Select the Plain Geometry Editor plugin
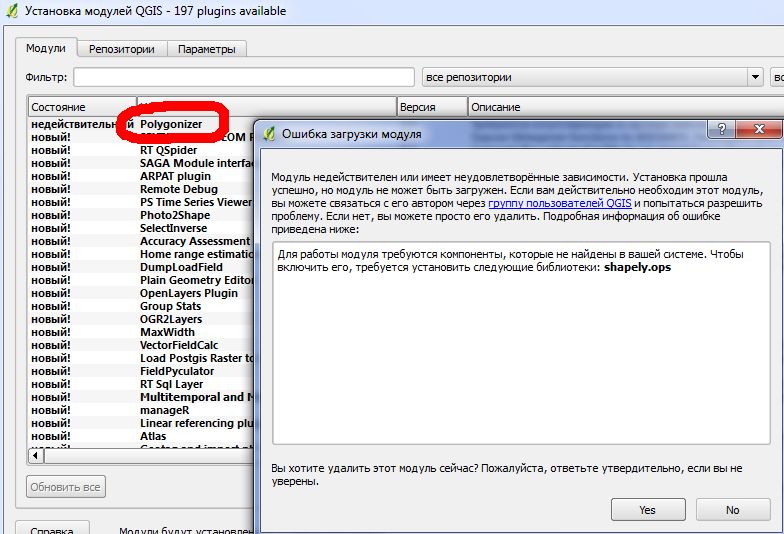Viewport: 784px width, 534px height. (x=197, y=280)
